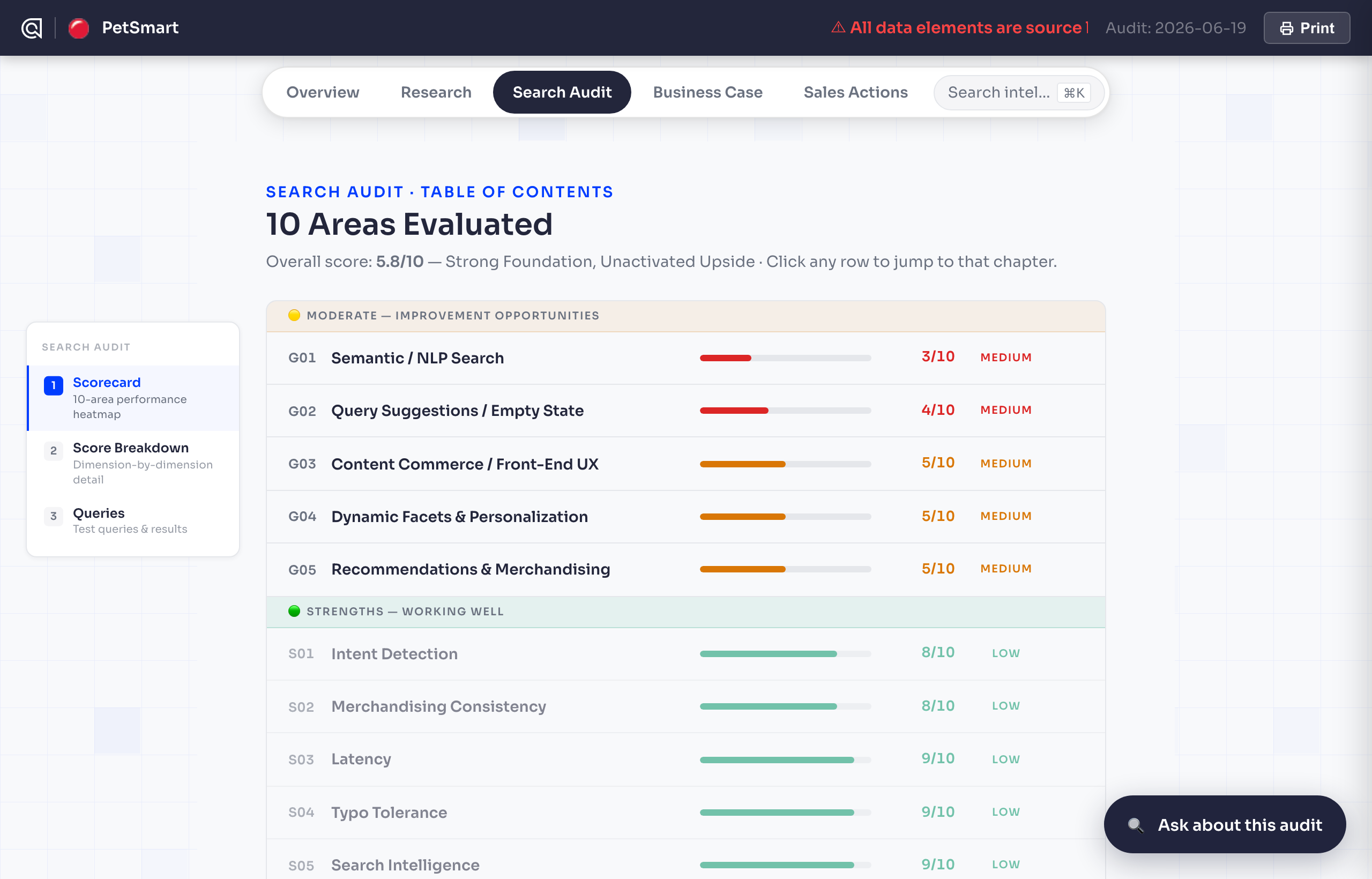Click the S03 code label
1372x879 pixels.
point(301,759)
